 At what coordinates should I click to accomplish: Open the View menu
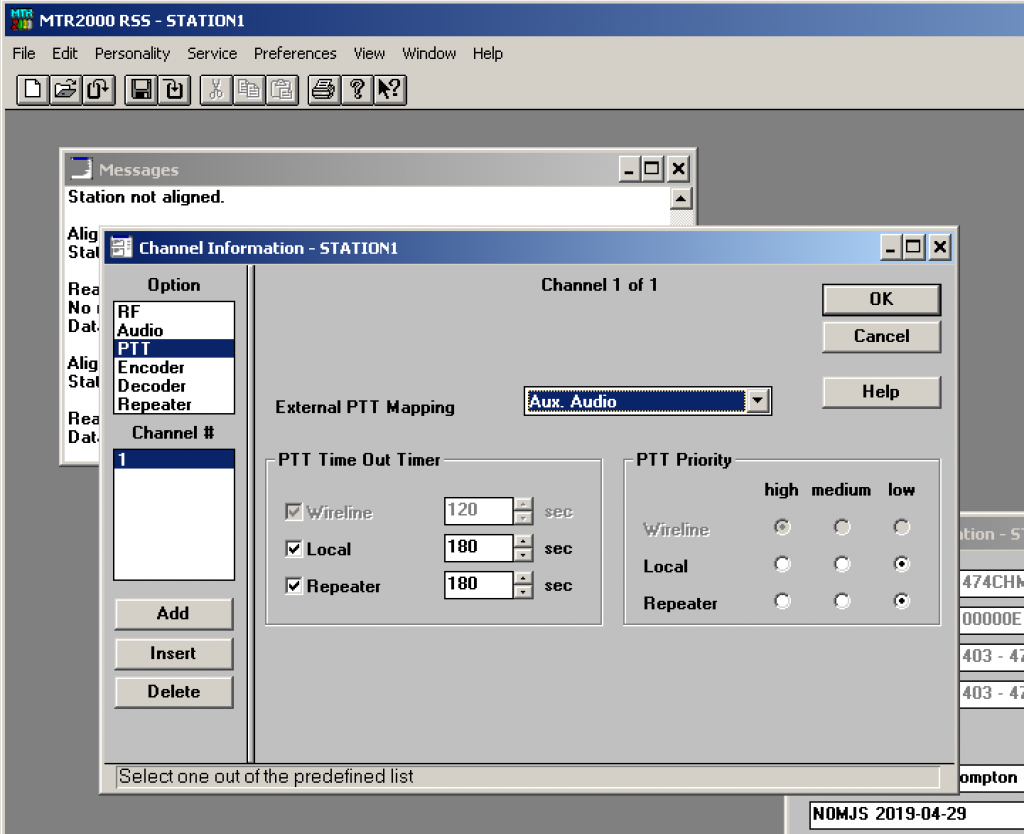(369, 54)
